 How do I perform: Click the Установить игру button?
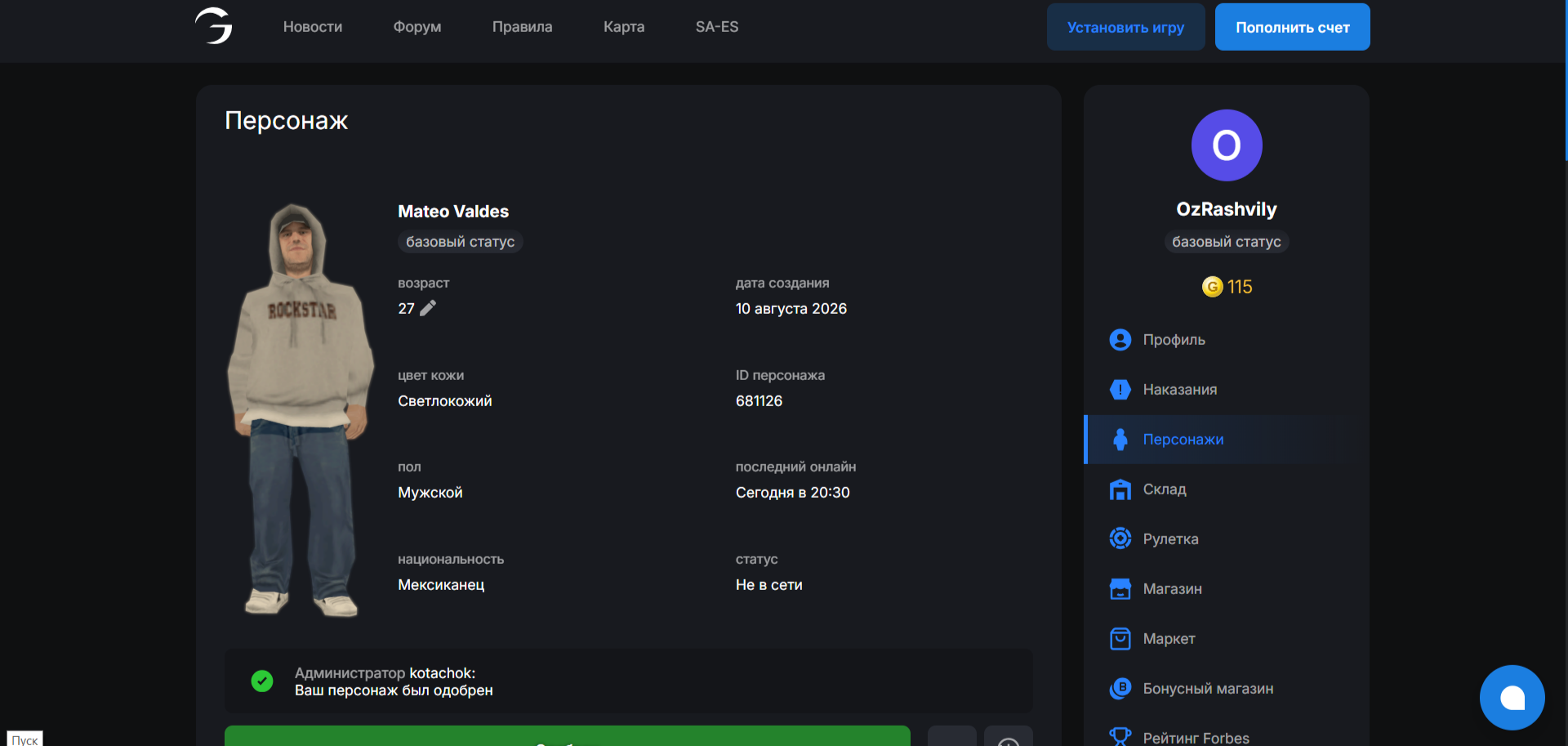click(1125, 27)
